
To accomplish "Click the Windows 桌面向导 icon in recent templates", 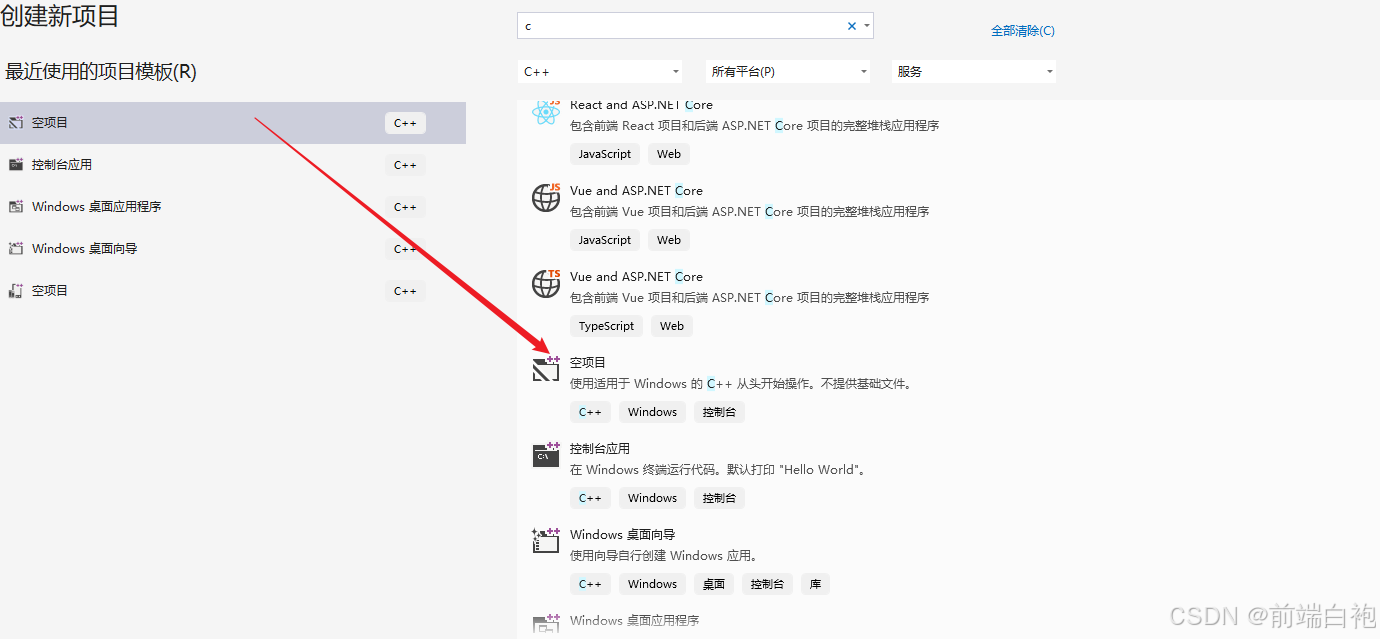I will (x=15, y=249).
